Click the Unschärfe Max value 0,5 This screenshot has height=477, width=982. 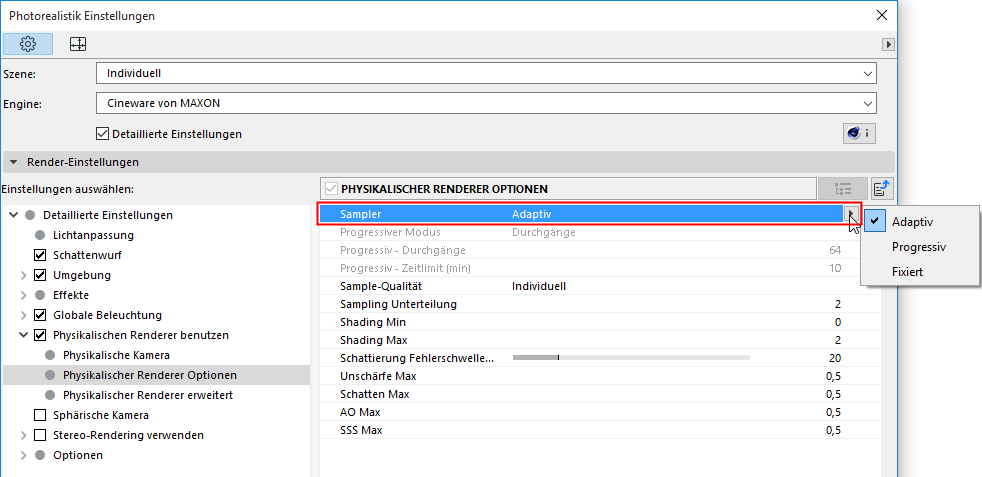[x=833, y=376]
